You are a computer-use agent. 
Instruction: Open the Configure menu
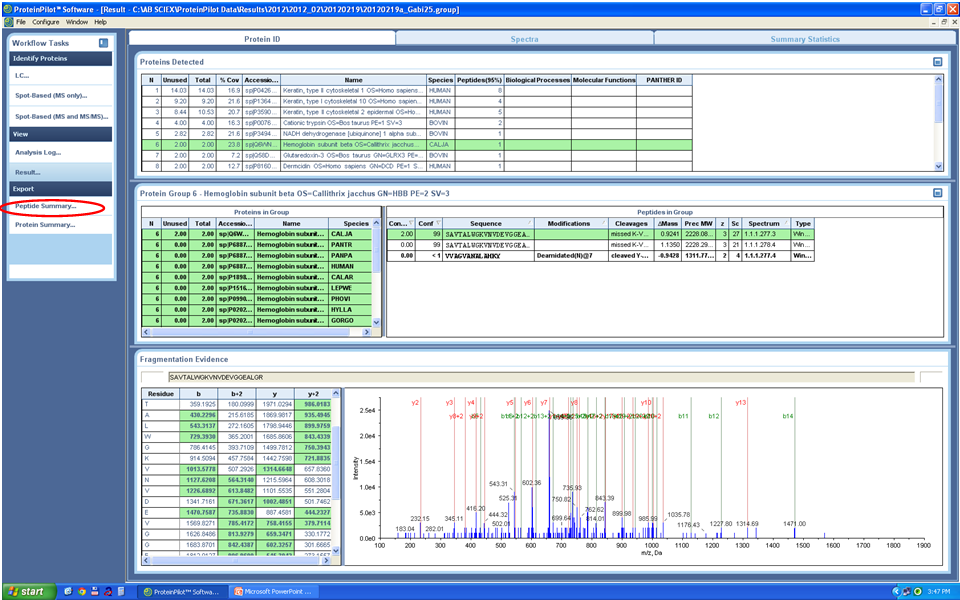click(x=46, y=22)
